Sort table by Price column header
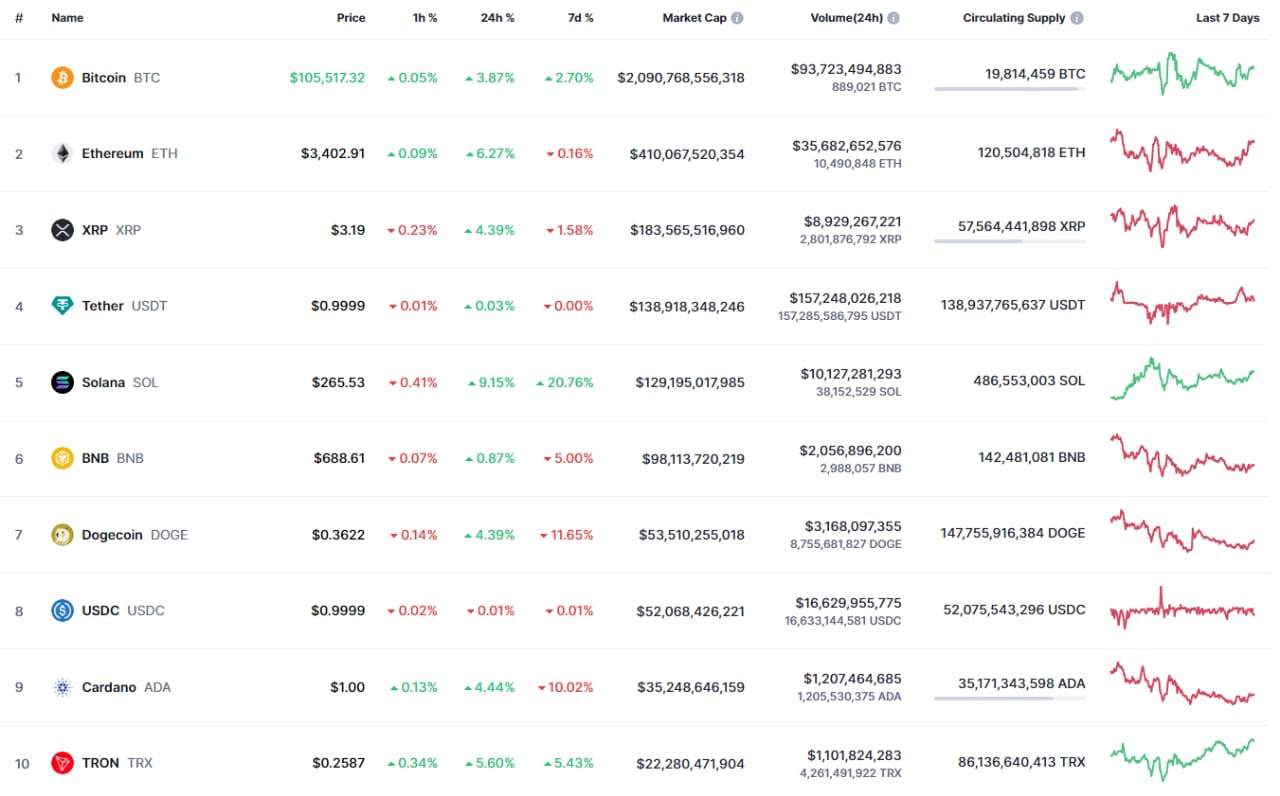Image resolution: width=1280 pixels, height=796 pixels. pyautogui.click(x=351, y=18)
